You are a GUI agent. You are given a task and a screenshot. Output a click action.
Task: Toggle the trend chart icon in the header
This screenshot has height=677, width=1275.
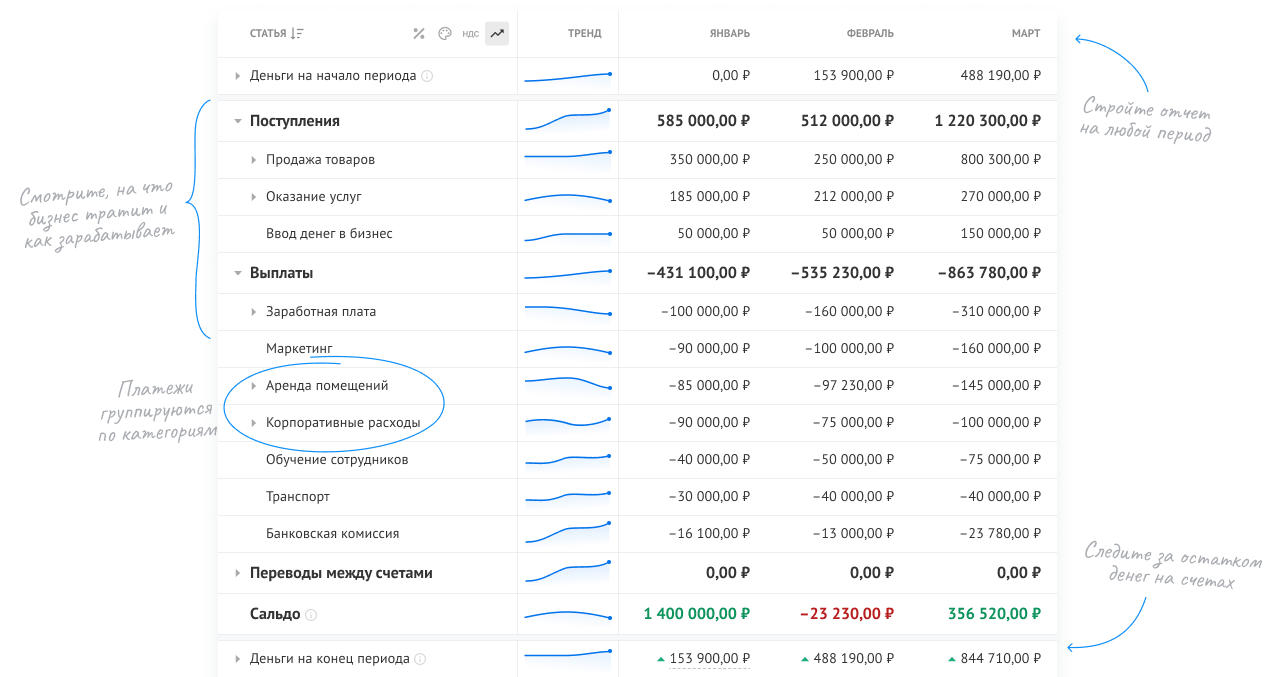coord(497,33)
